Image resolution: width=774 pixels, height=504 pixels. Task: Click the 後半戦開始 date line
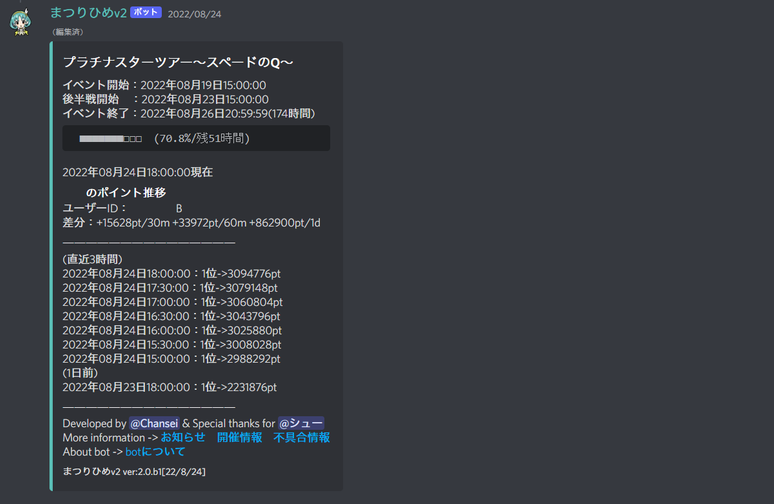coord(165,99)
